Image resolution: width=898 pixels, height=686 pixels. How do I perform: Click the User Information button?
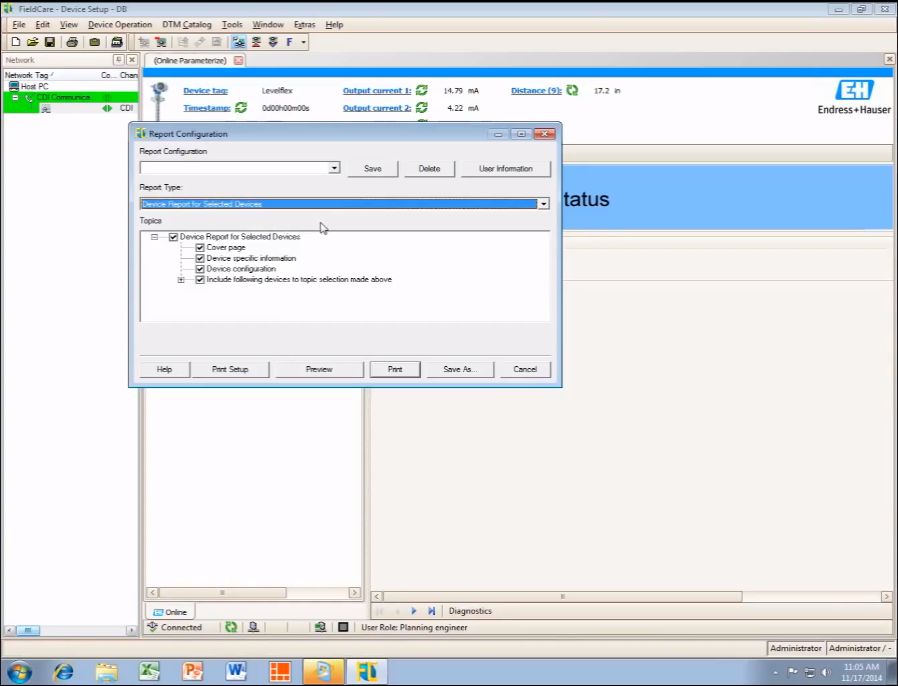506,168
